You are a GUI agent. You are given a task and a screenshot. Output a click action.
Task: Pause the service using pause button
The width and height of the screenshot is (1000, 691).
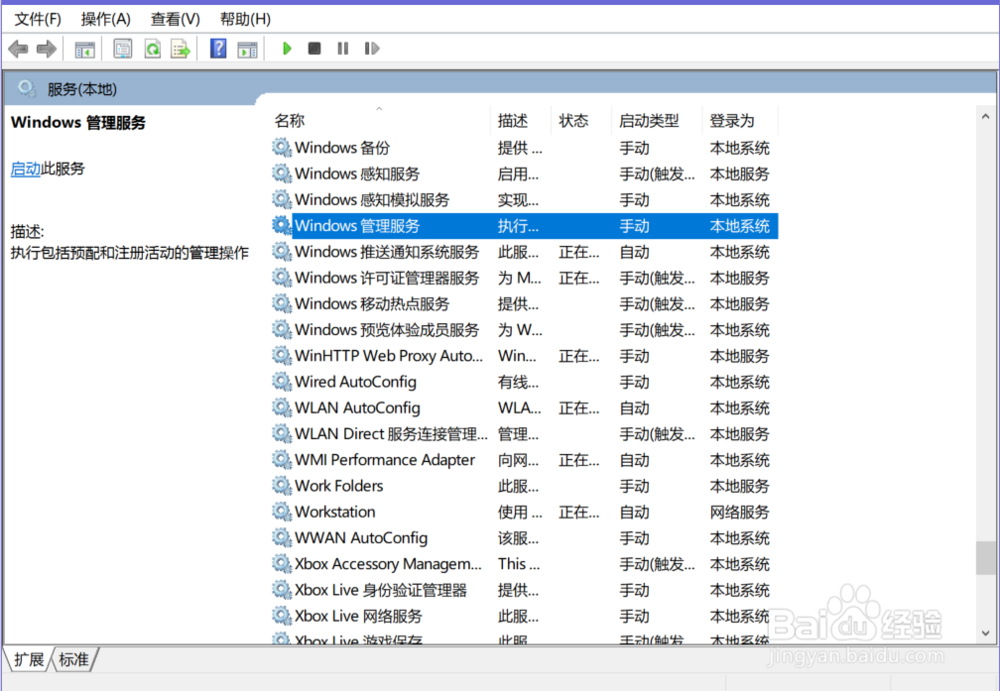pyautogui.click(x=343, y=48)
